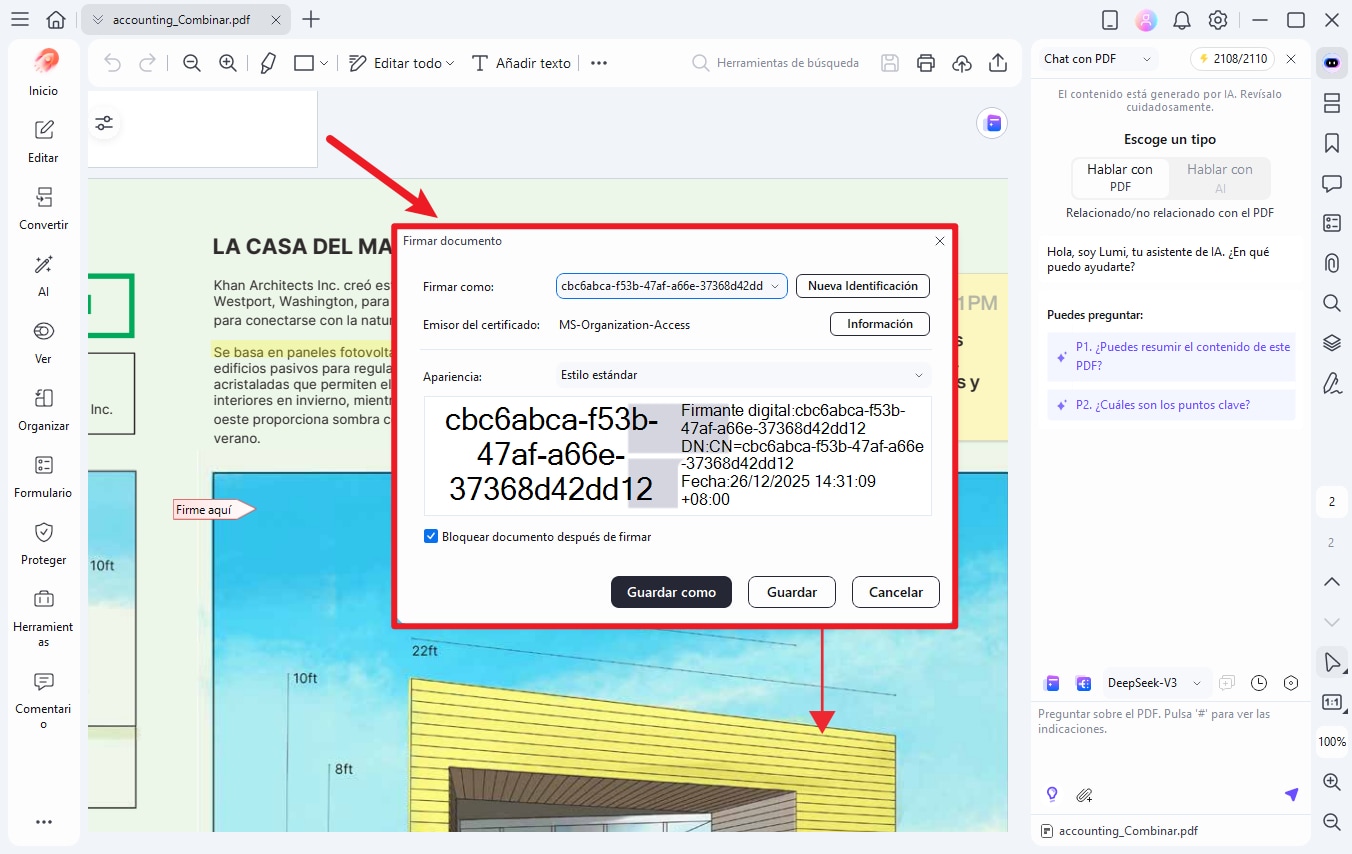Switch to Hablar con PDF mode
The height and width of the screenshot is (854, 1352).
point(1119,178)
